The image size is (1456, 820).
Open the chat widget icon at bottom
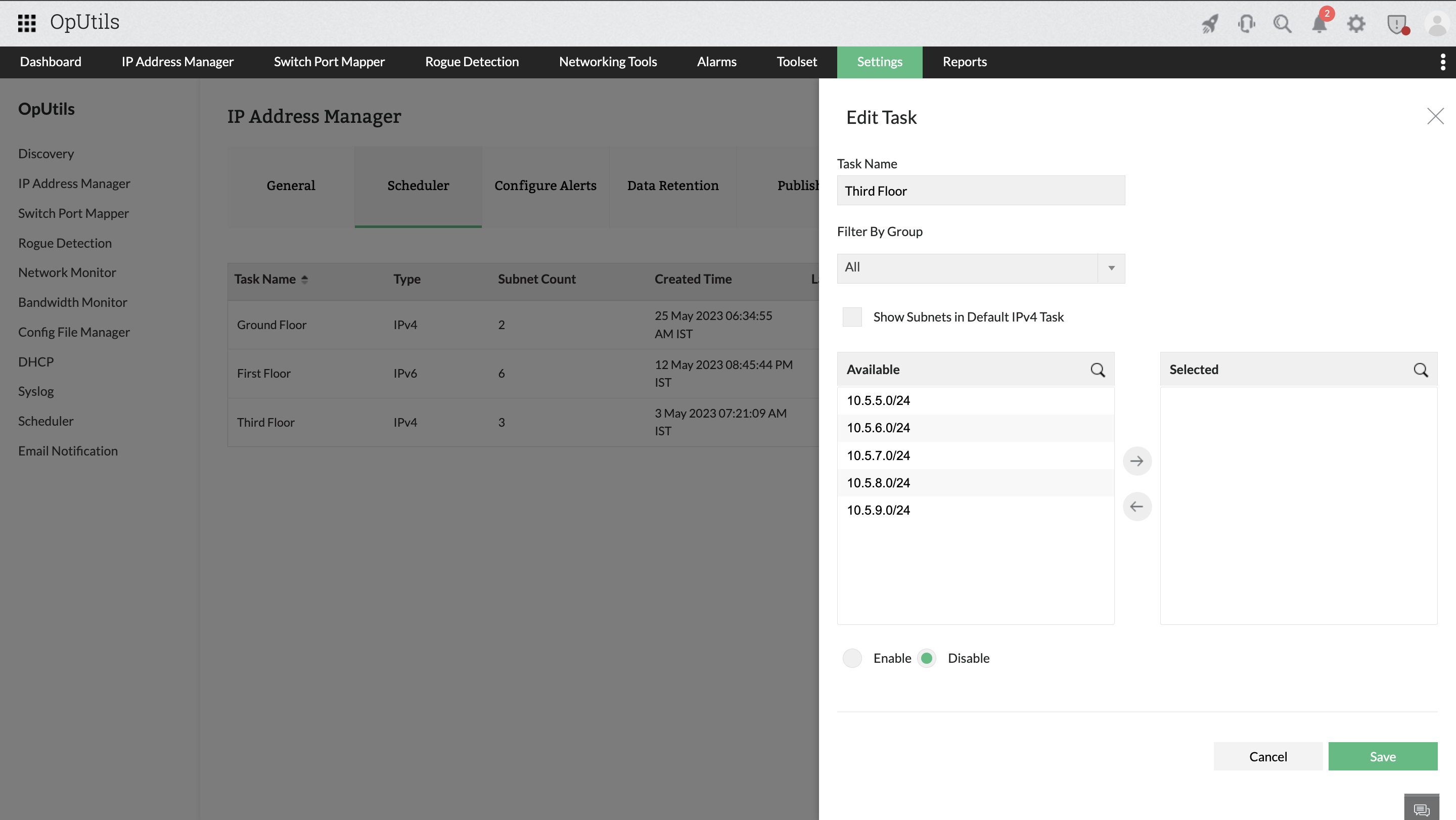(x=1422, y=809)
